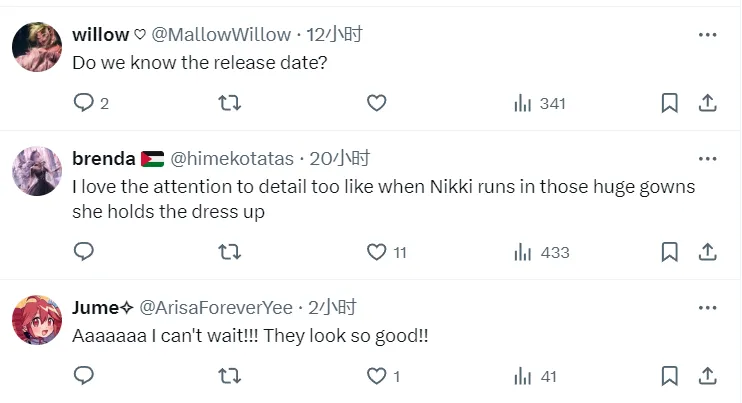This screenshot has width=742, height=403.
Task: Open willow's profile picture
Action: click(37, 47)
